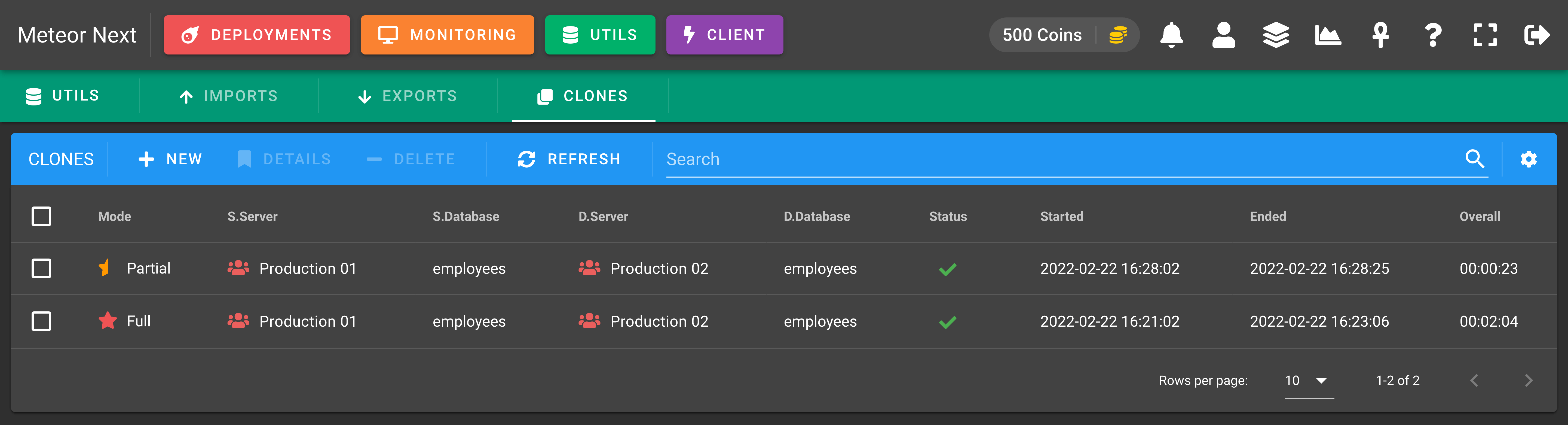The height and width of the screenshot is (425, 1568).
Task: Click the REFRESH button
Action: pos(569,159)
